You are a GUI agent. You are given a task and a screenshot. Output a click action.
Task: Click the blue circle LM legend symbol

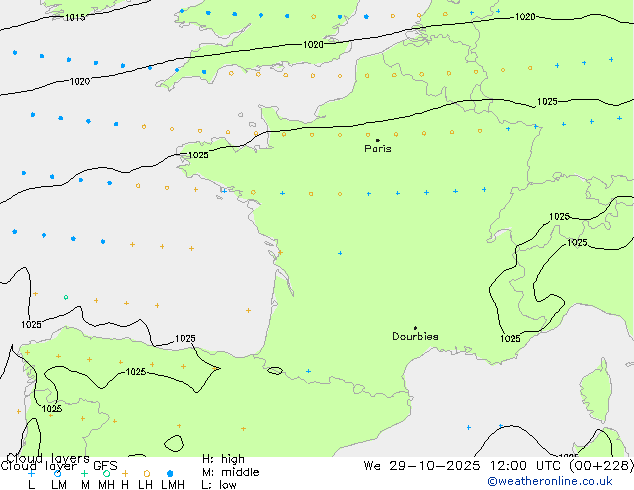(58, 473)
